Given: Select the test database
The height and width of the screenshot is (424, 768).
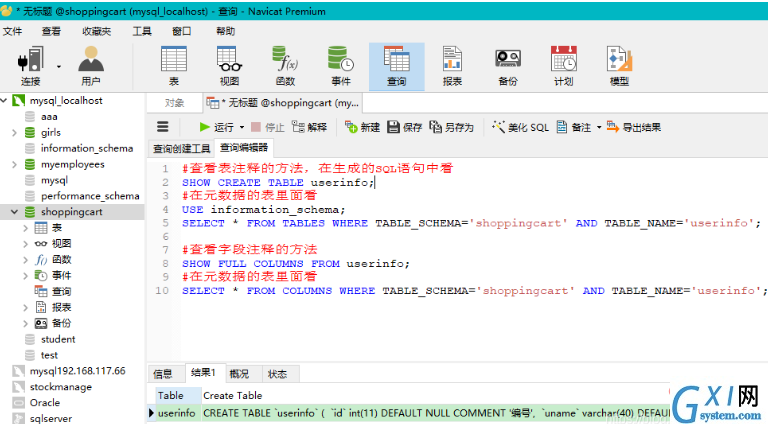Looking at the screenshot, I should [x=49, y=355].
